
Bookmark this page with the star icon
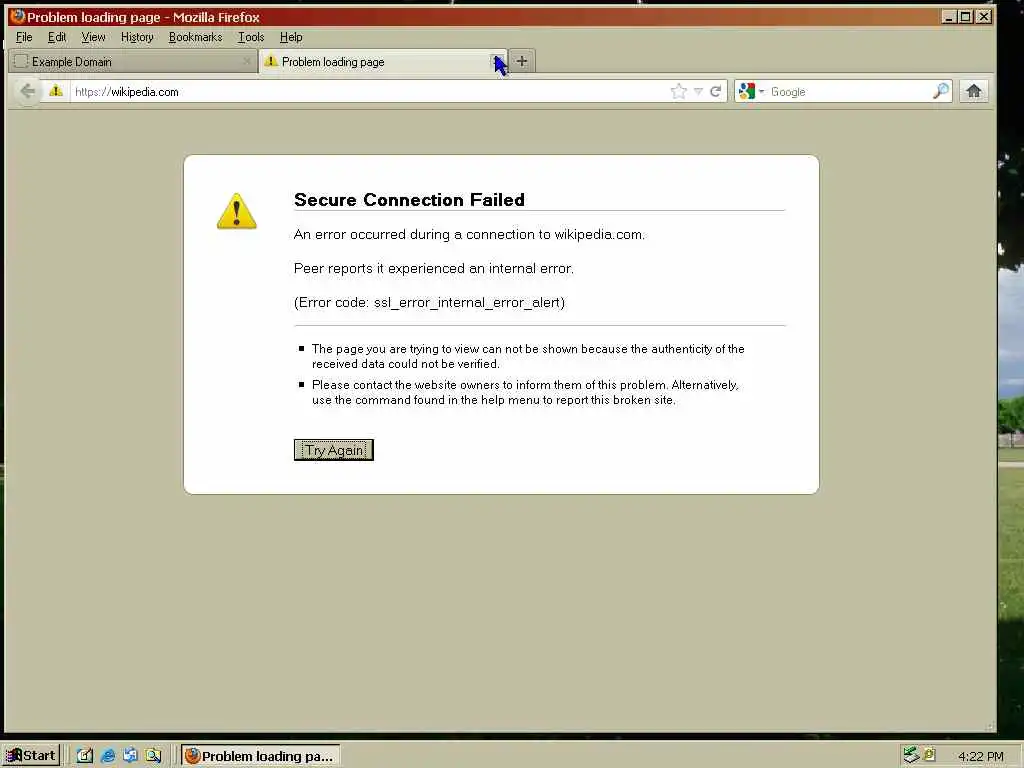pos(679,91)
